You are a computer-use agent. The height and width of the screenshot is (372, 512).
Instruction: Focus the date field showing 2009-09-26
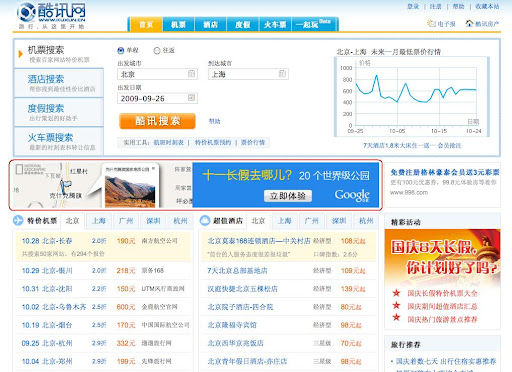coord(157,98)
